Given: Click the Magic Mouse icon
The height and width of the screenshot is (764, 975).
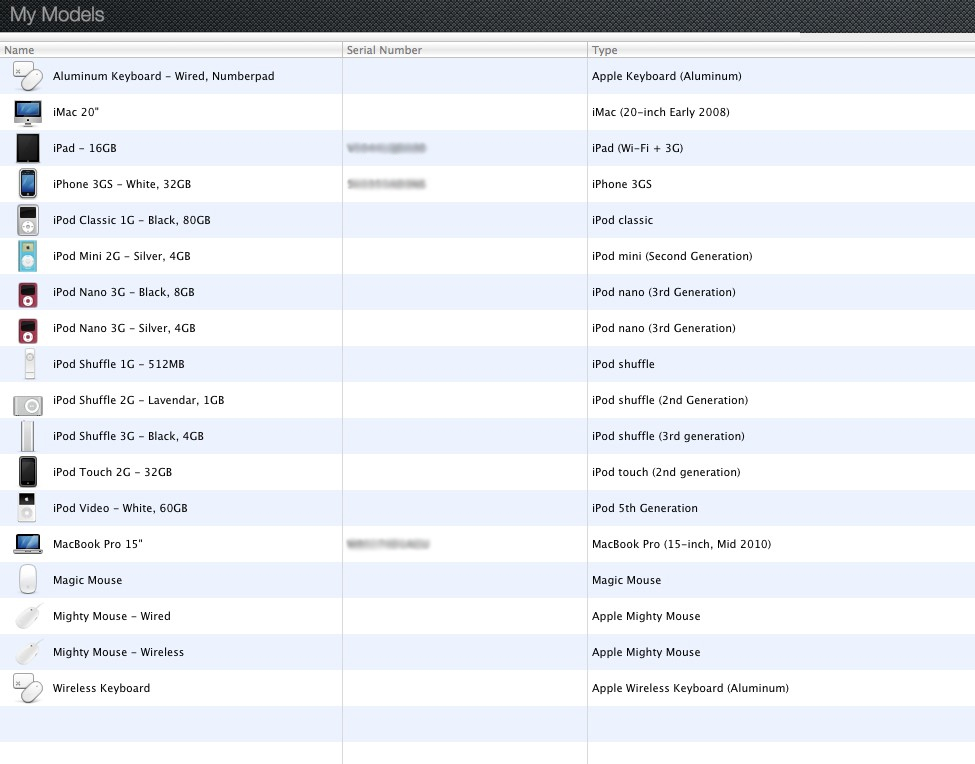Looking at the screenshot, I should click(x=28, y=579).
